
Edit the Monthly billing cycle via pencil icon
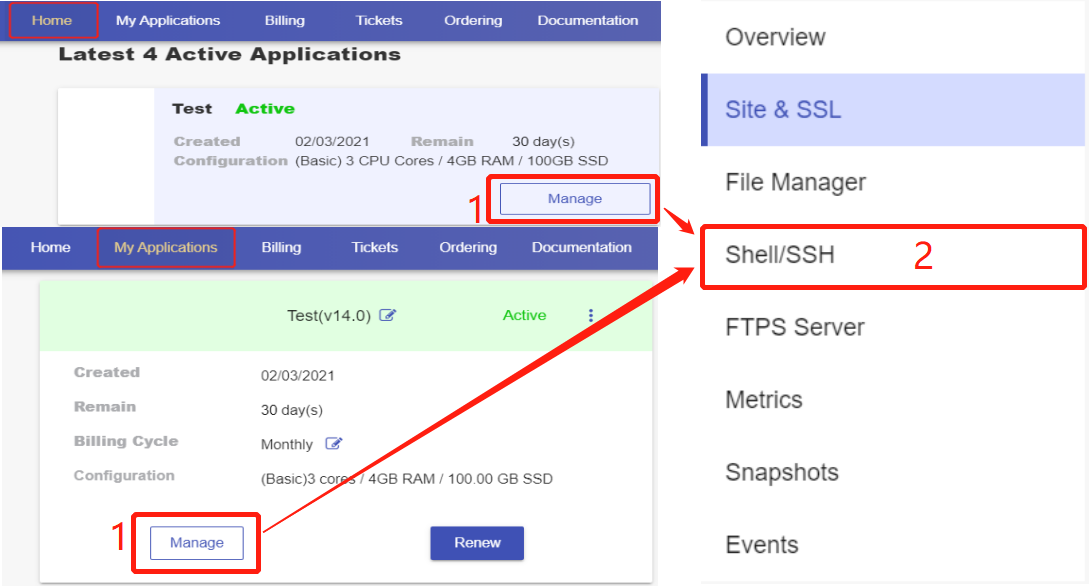pos(336,444)
